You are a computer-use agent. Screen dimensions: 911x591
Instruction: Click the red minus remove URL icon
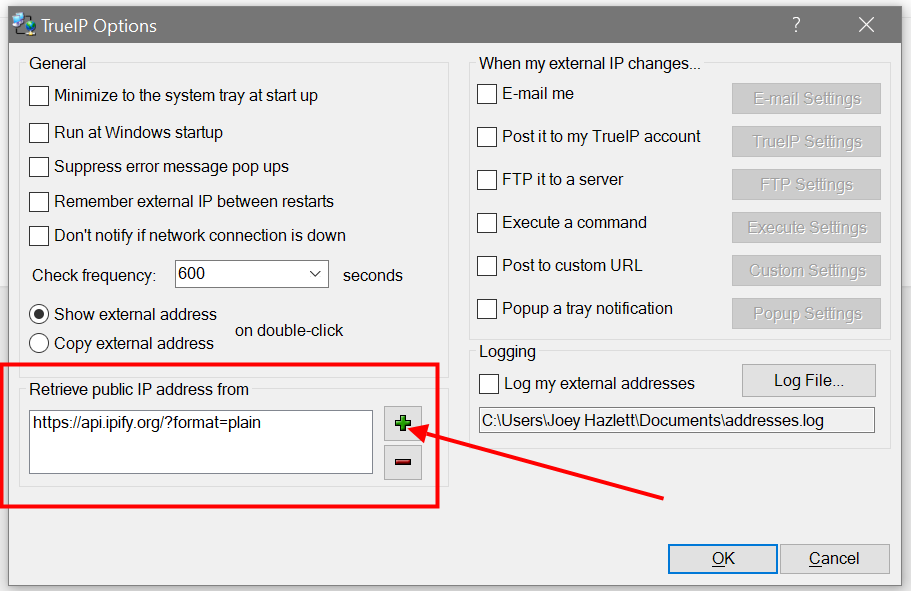(x=403, y=462)
